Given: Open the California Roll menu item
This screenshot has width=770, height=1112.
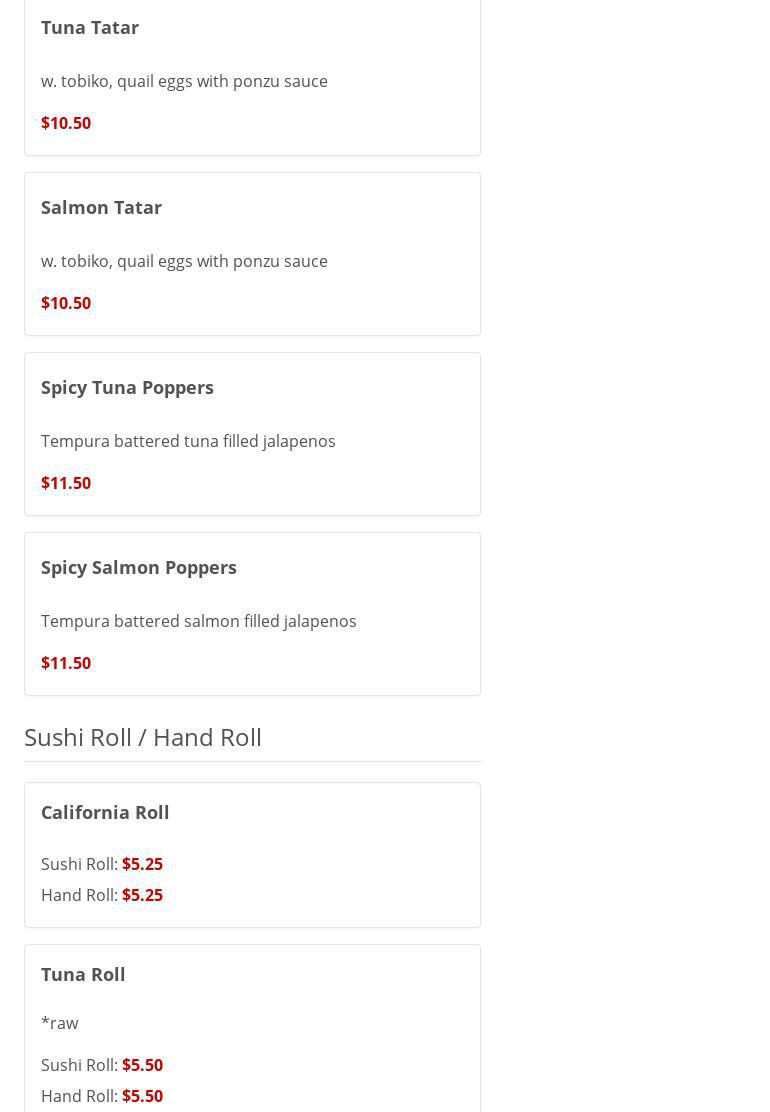Looking at the screenshot, I should point(105,812).
